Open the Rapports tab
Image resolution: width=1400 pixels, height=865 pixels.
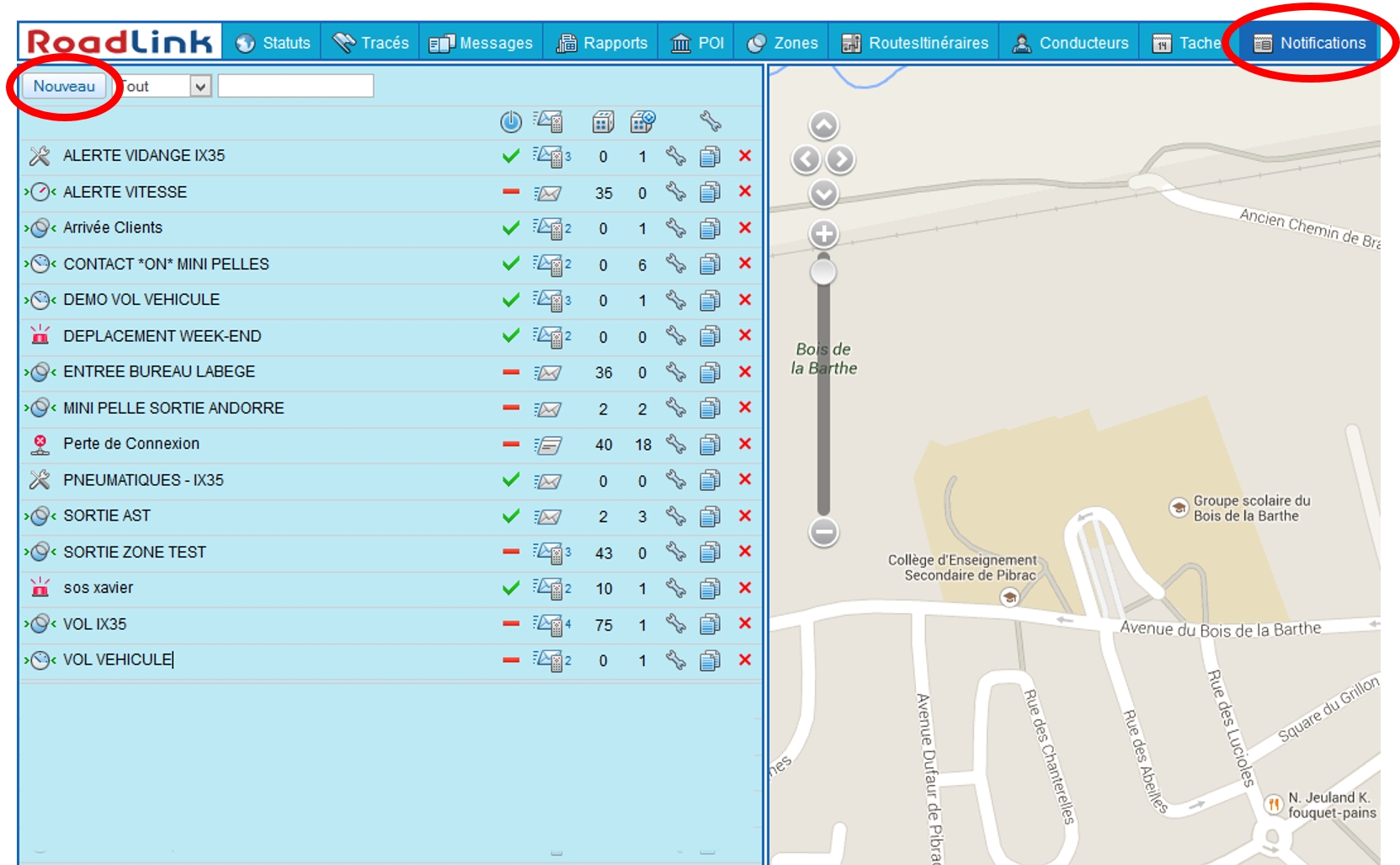tap(602, 43)
